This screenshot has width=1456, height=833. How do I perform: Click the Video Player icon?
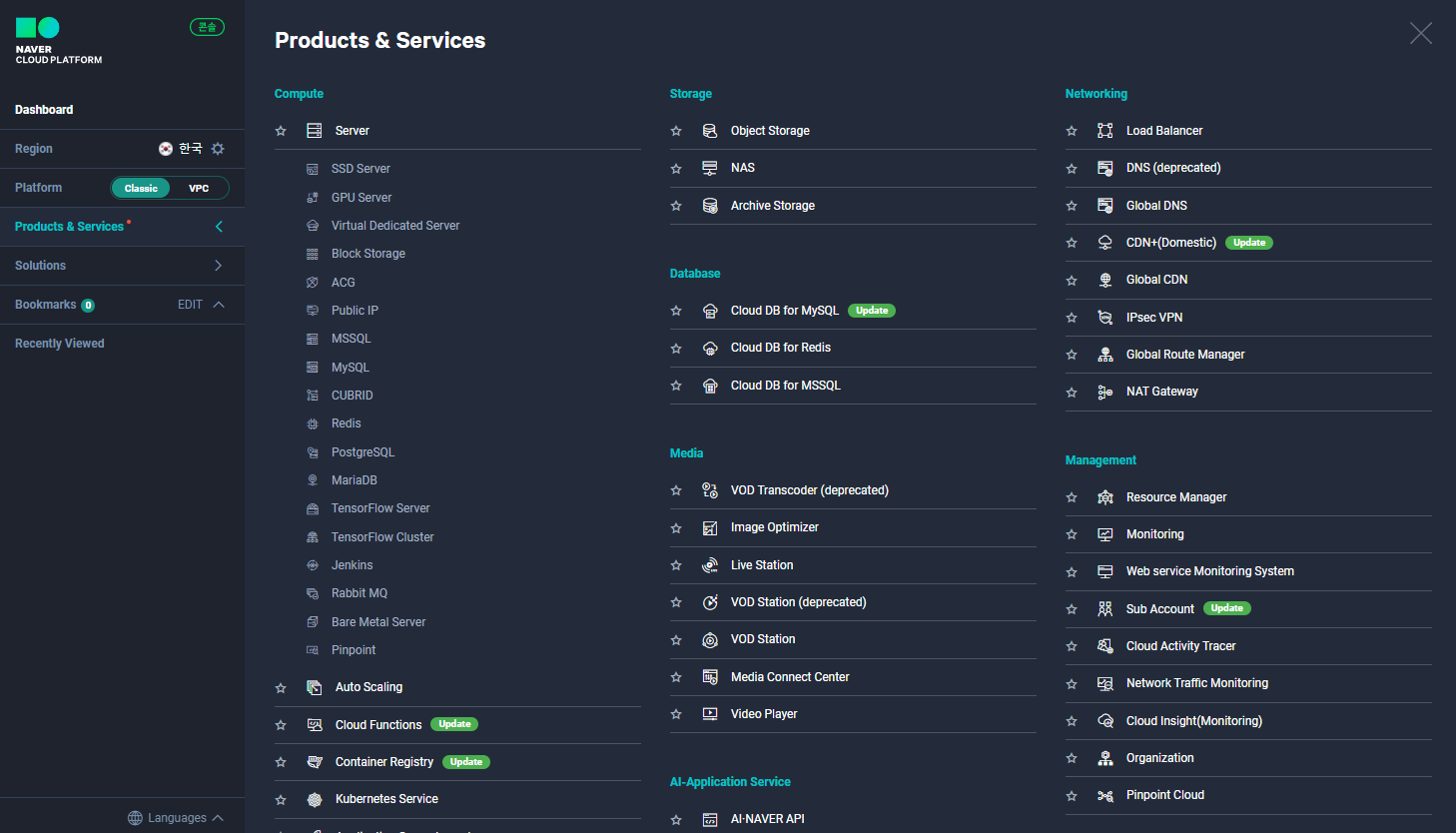710,714
